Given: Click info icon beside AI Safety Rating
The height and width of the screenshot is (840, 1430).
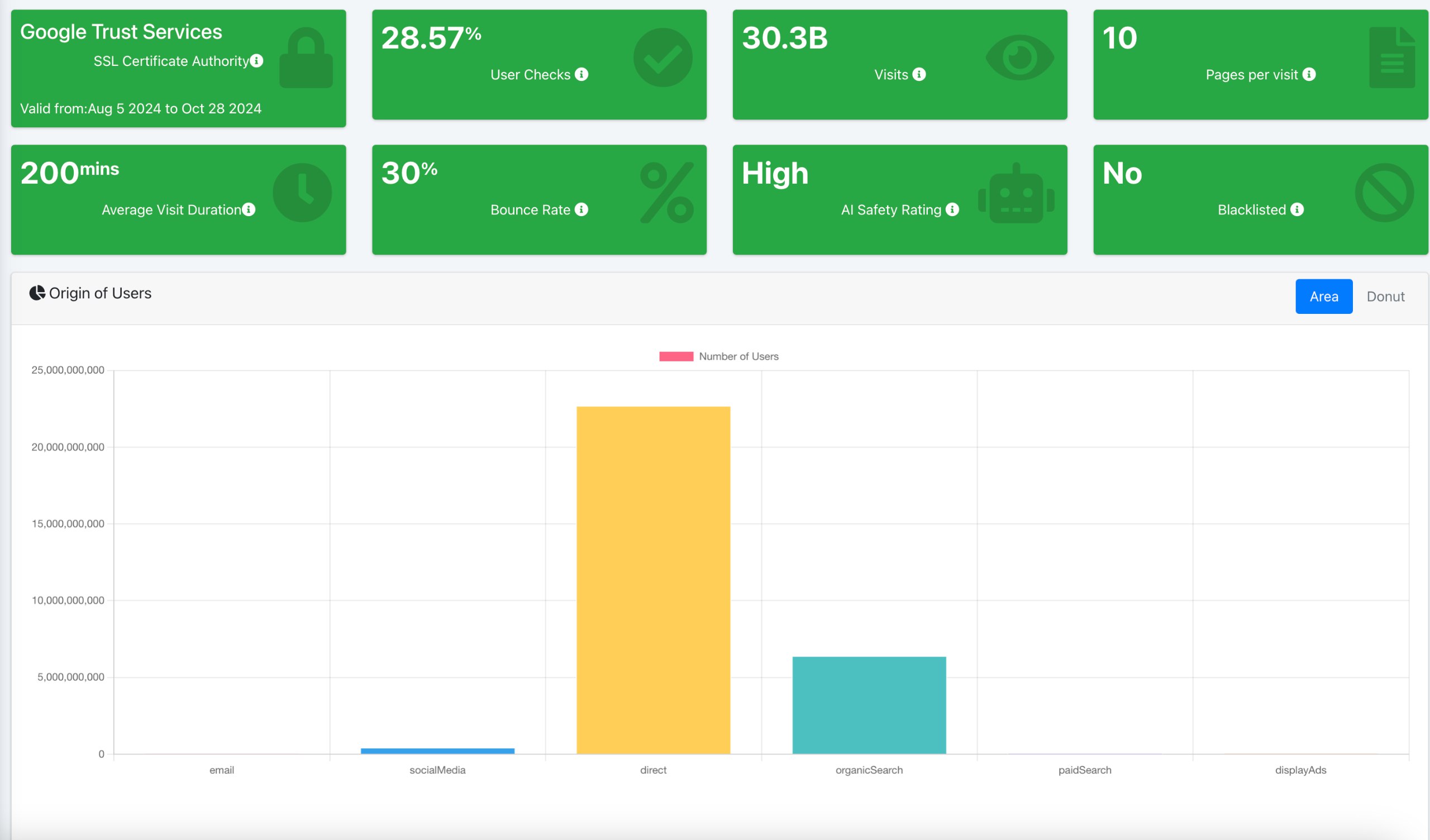Looking at the screenshot, I should pyautogui.click(x=952, y=209).
